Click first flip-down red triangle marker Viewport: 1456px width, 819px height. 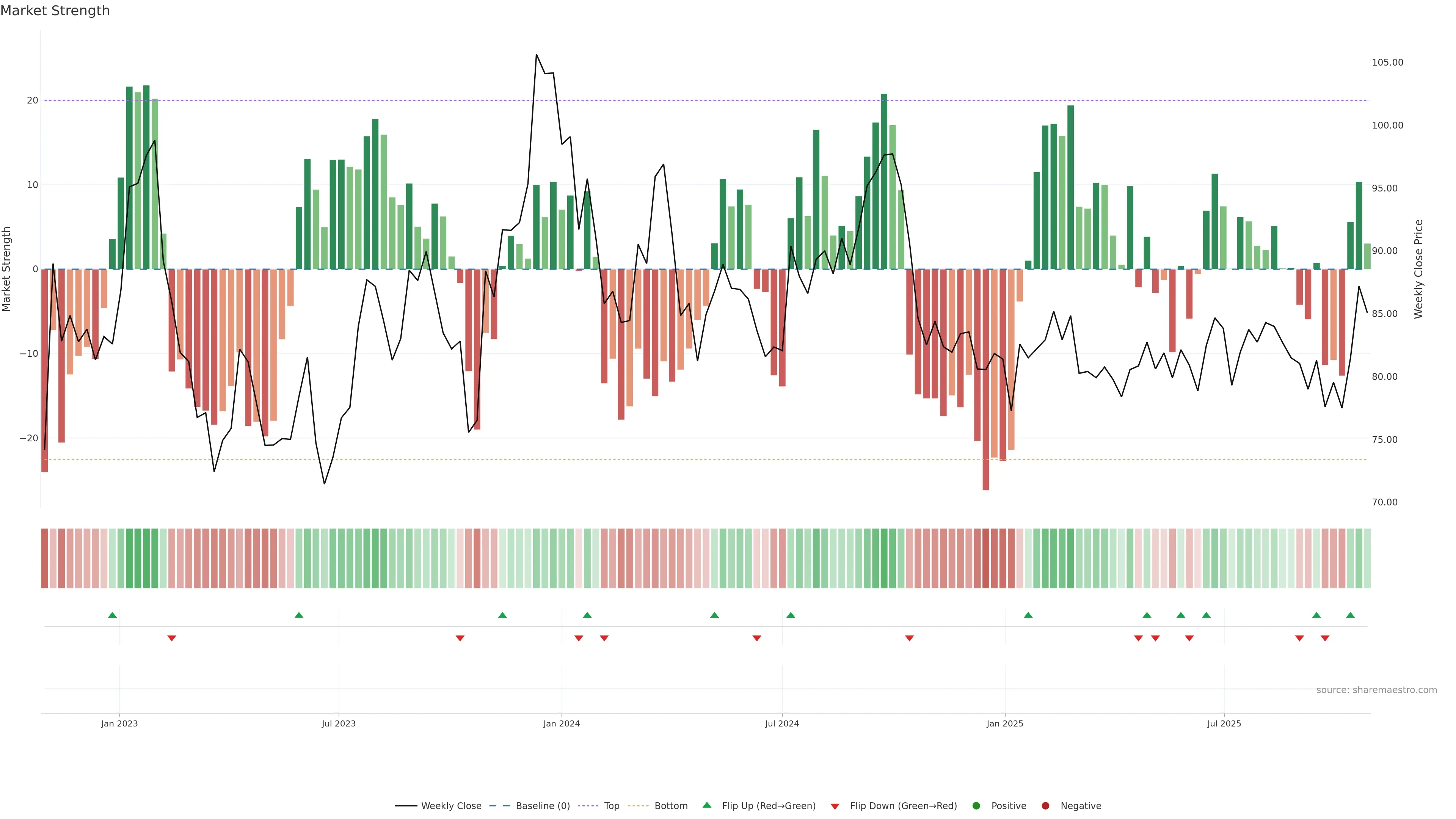click(x=172, y=638)
